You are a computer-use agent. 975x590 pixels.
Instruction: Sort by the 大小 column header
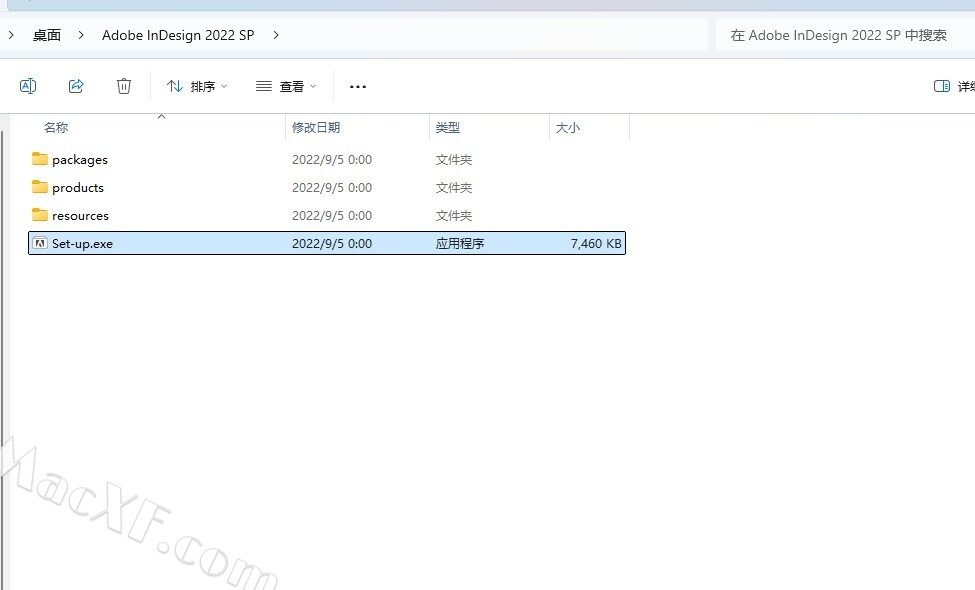click(x=568, y=127)
